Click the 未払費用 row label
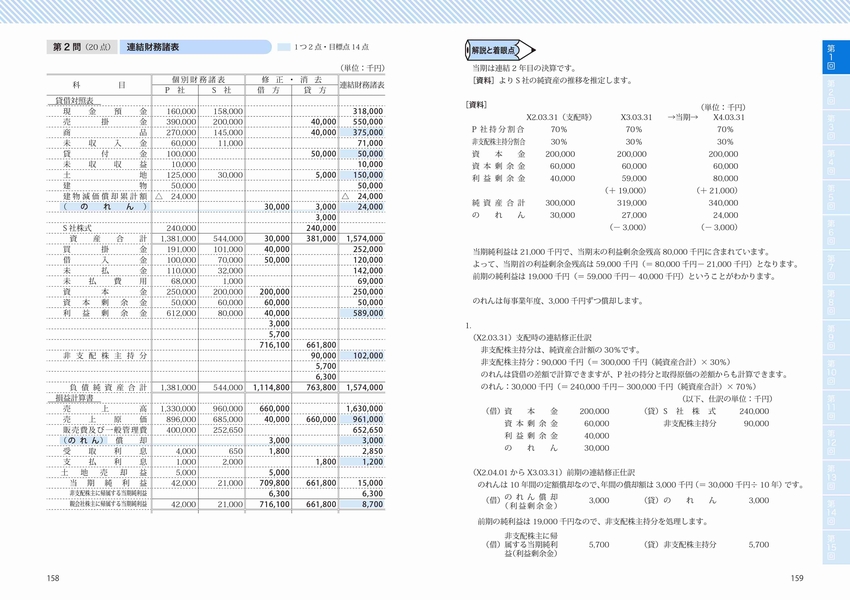850x600 pixels. (x=105, y=281)
